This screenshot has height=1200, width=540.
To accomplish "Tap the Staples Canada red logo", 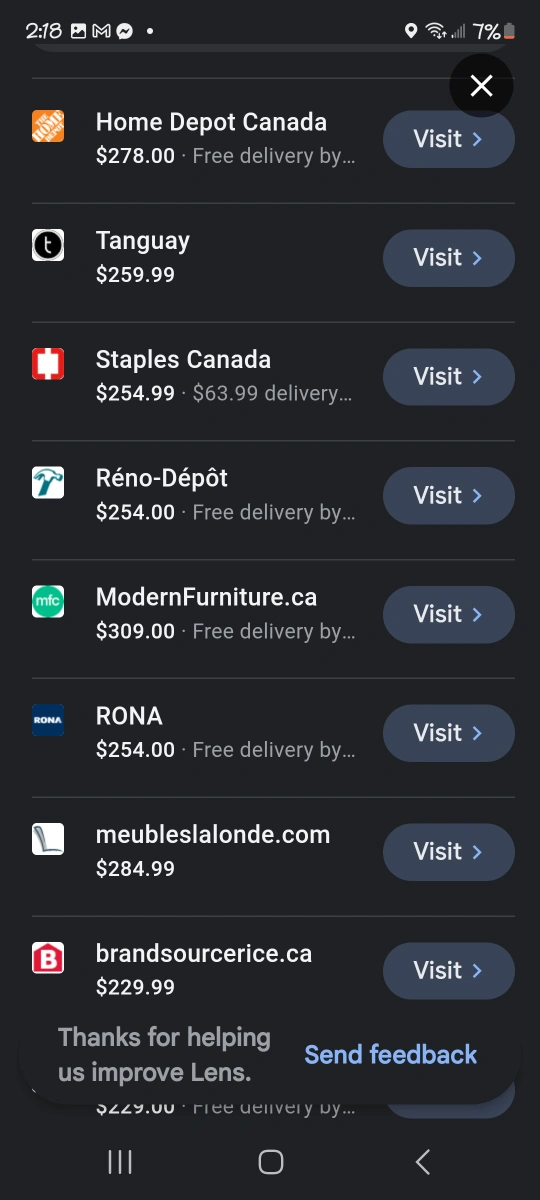I will click(x=48, y=364).
